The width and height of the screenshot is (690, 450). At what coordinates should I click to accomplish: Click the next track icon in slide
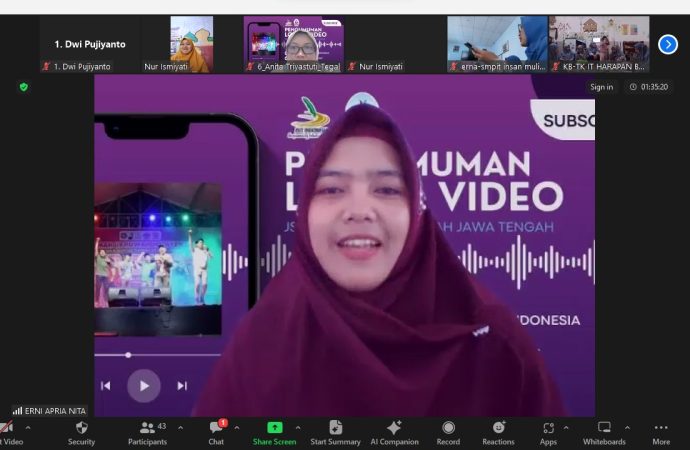(x=182, y=386)
